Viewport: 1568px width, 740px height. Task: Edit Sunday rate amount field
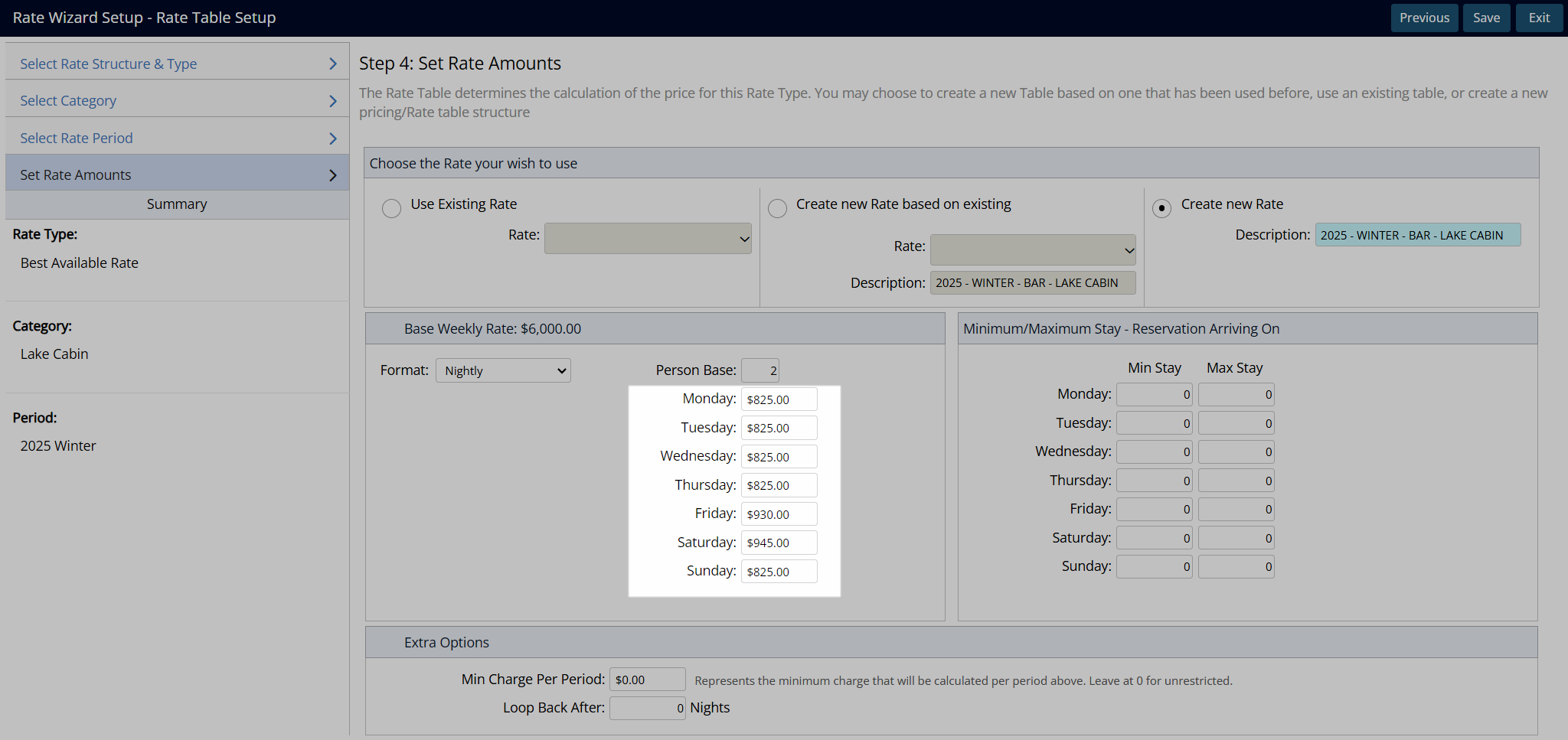click(x=779, y=572)
